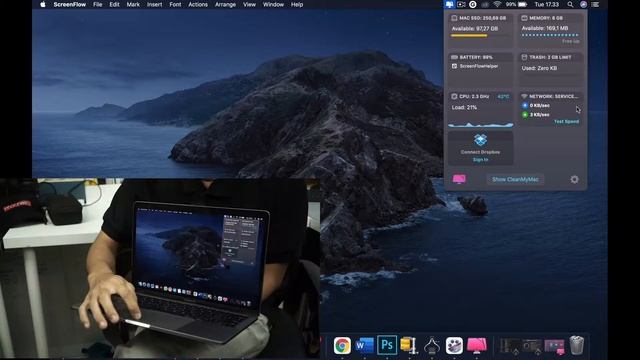Open the ScreenFlow app icon in Dock
640x360 pixels.
point(454,346)
